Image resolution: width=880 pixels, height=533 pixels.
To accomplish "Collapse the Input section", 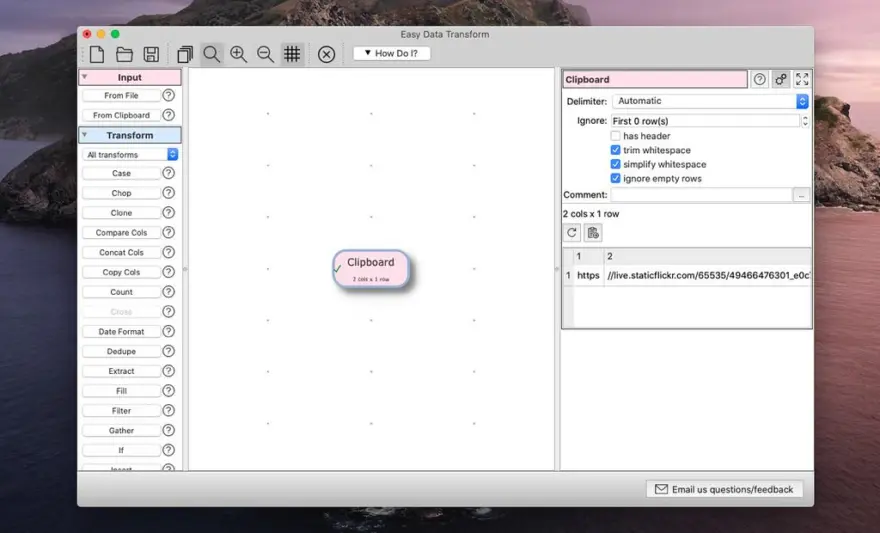I will 84,77.
